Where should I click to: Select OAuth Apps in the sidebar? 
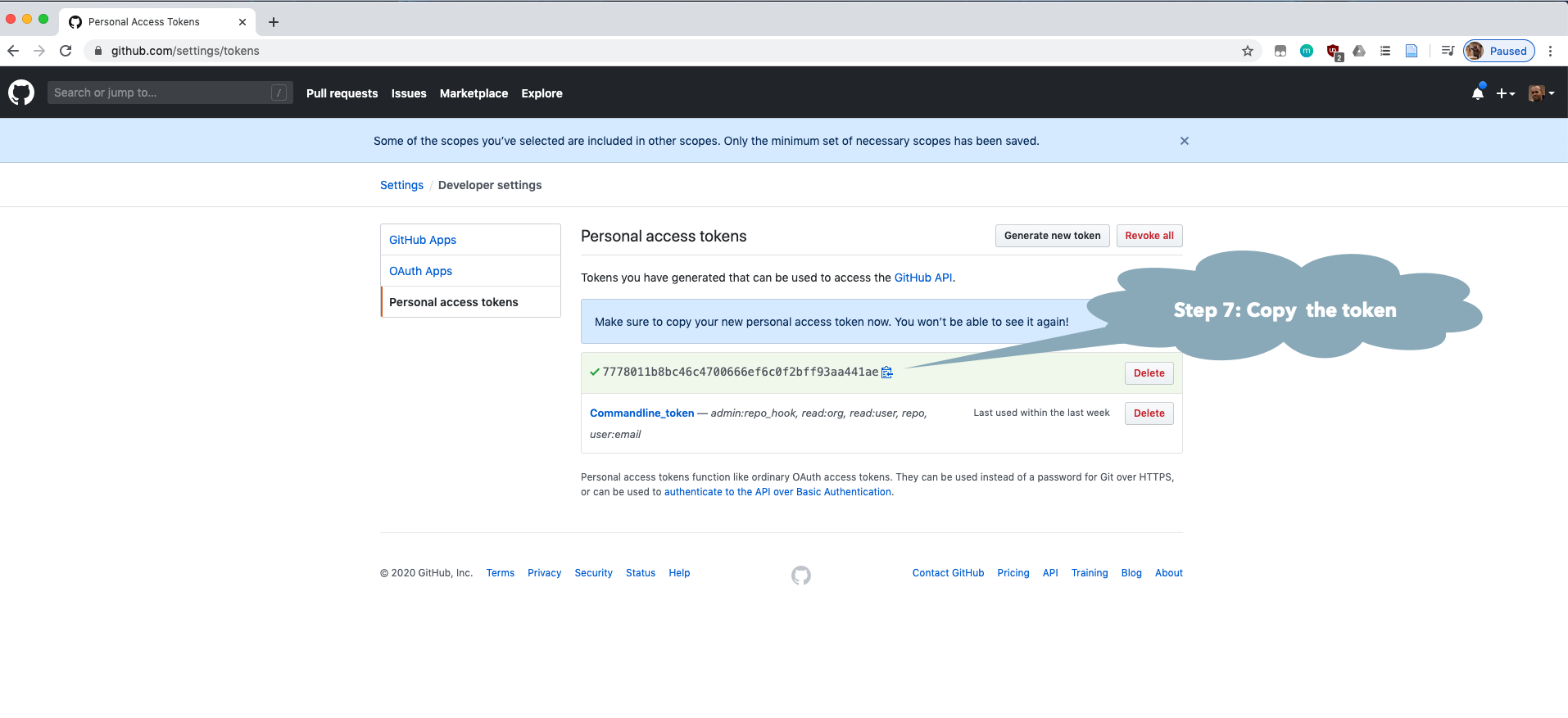[420, 271]
